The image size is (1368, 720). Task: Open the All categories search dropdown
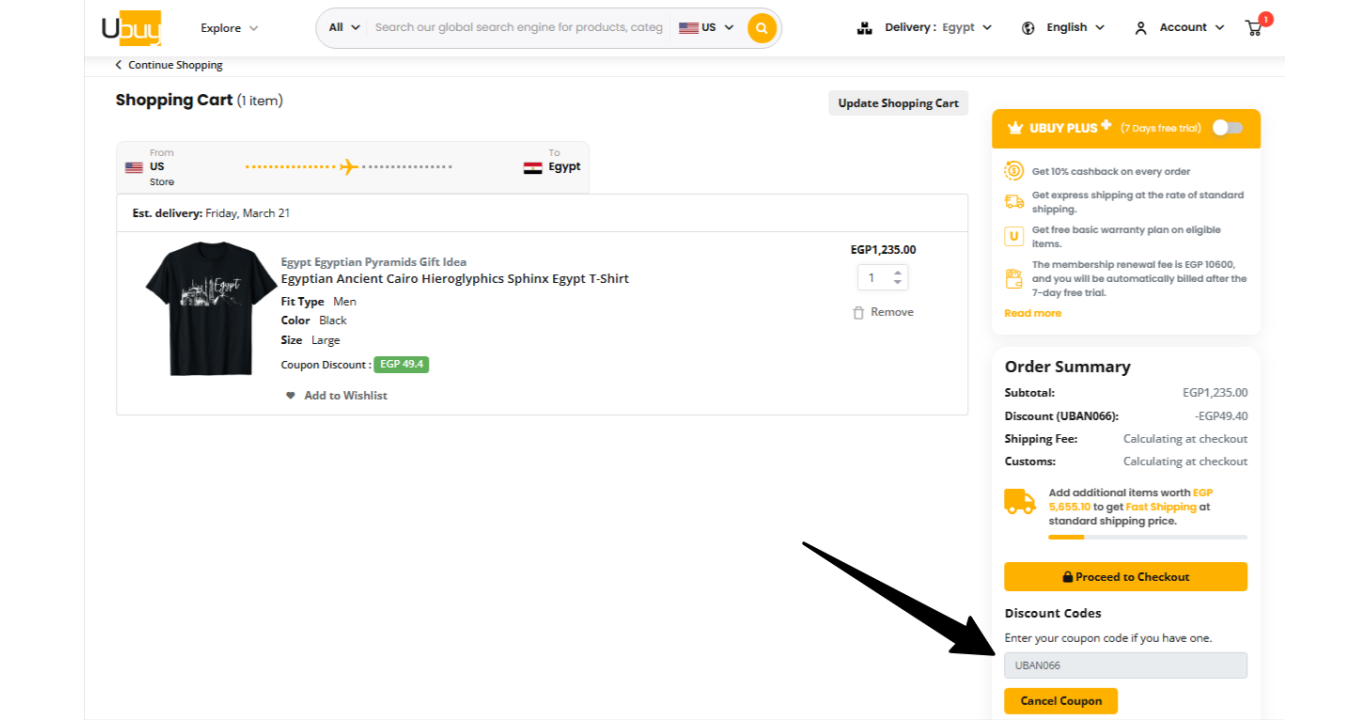coord(344,28)
